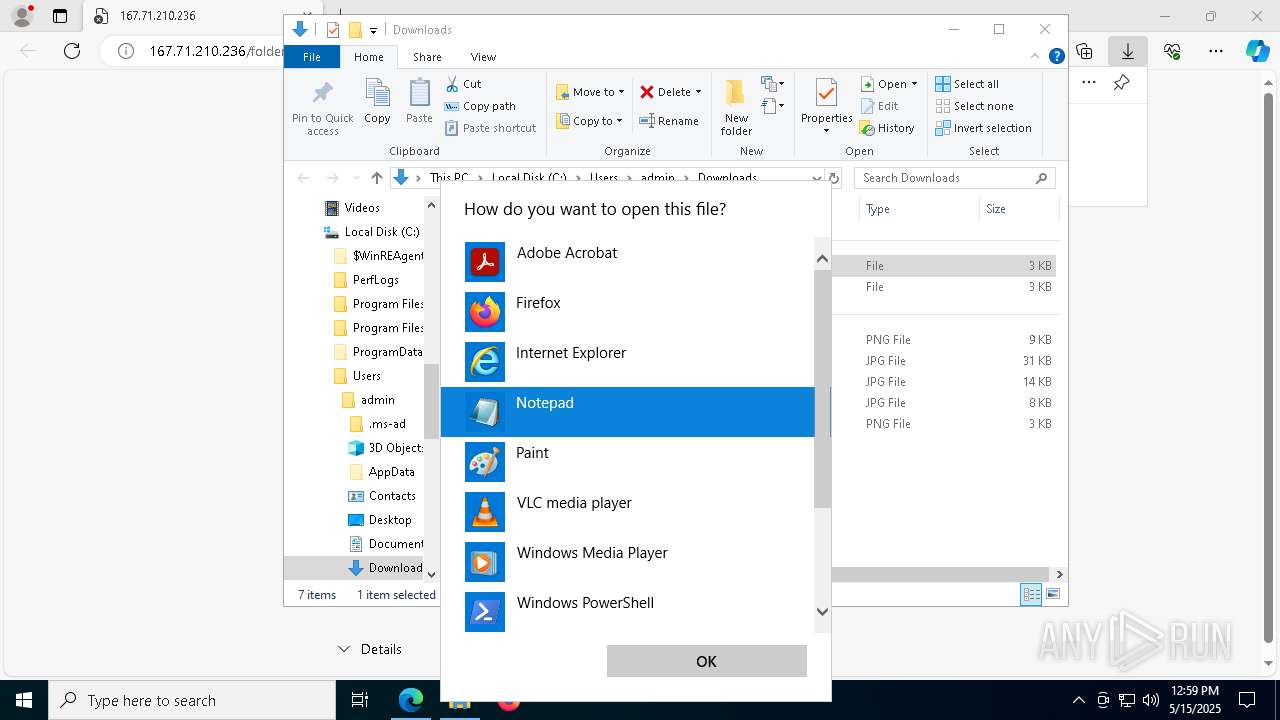Click Paste shortcut in ribbon

click(490, 128)
